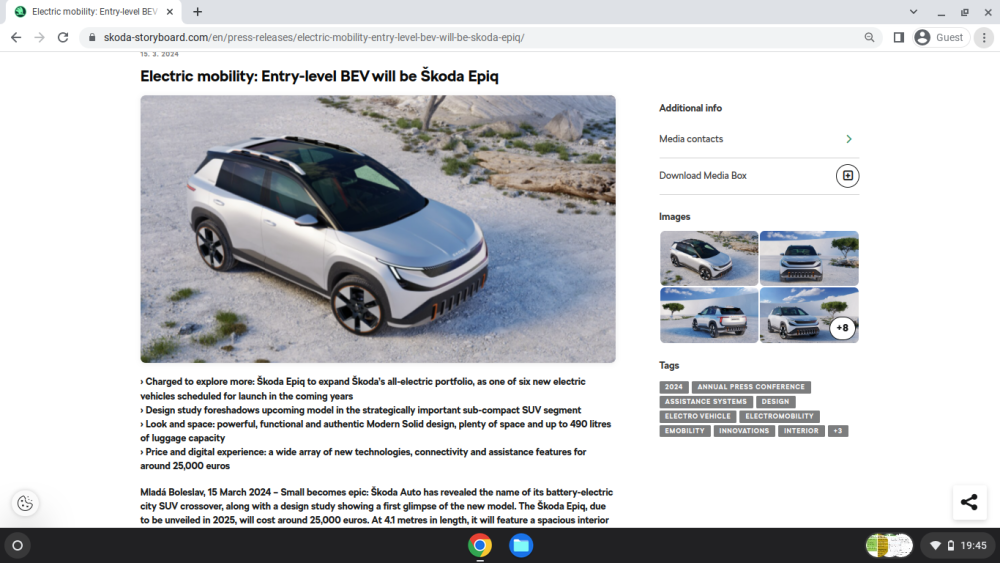Go back to the previous page
1000x563 pixels.
click(x=16, y=38)
